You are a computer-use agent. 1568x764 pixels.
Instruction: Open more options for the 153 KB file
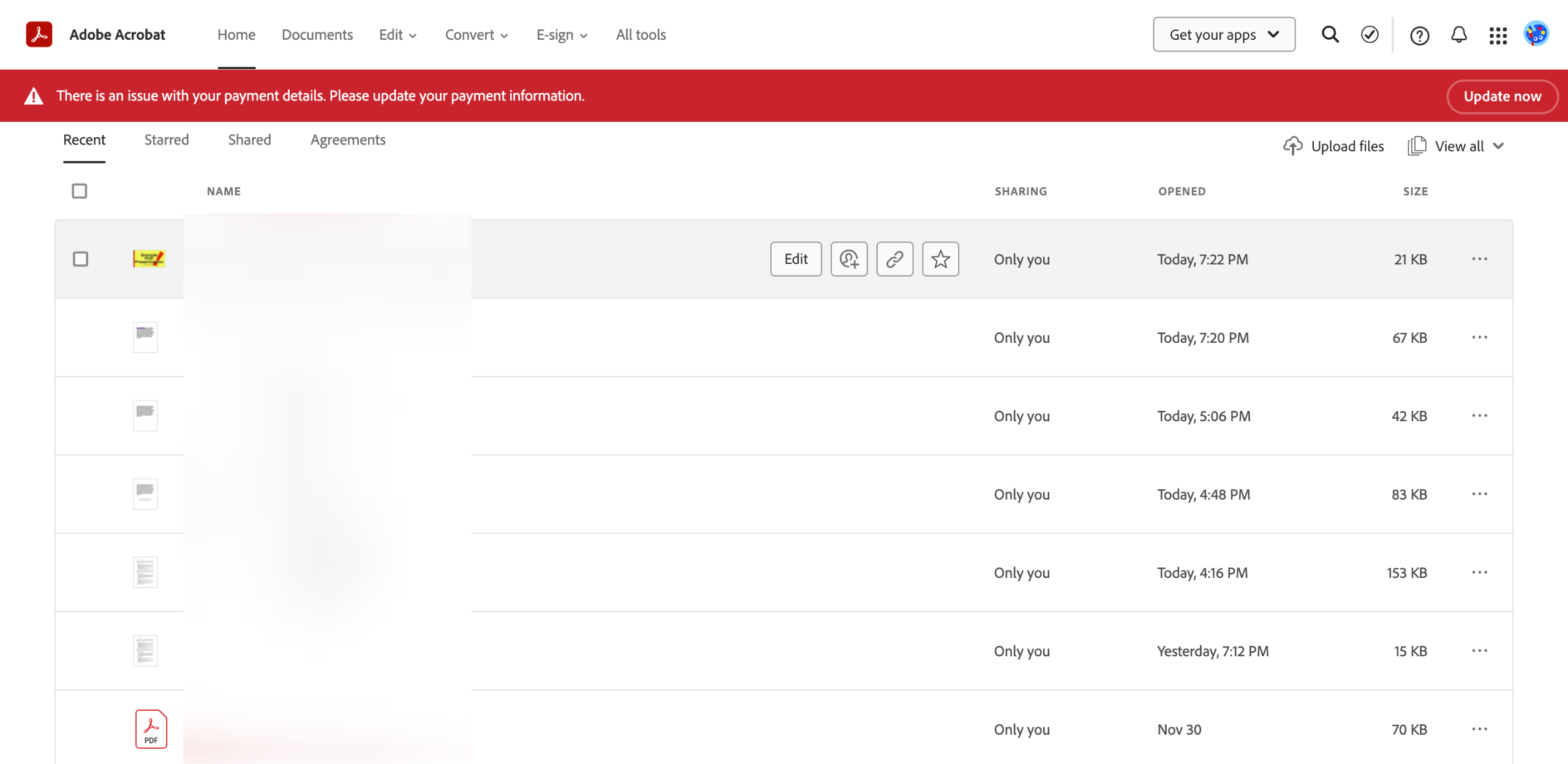[1479, 572]
